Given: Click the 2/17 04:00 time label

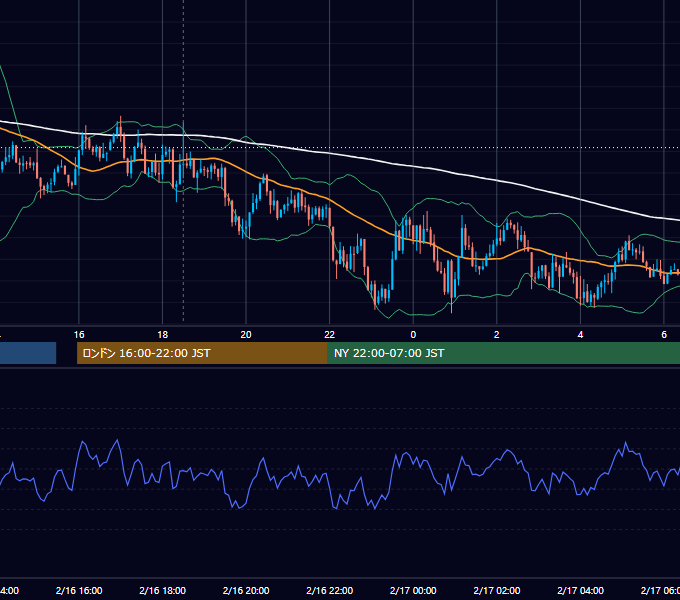Looking at the screenshot, I should [580, 590].
